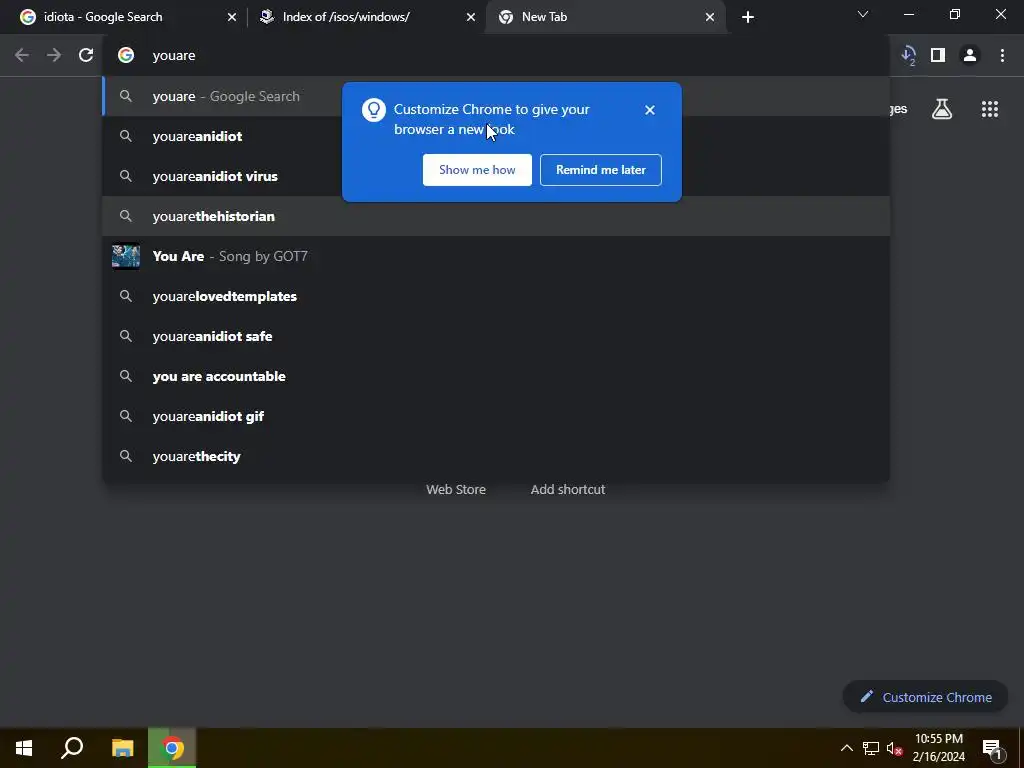Open Chrome three-dot menu
Viewport: 1024px width, 768px height.
pos(1002,56)
